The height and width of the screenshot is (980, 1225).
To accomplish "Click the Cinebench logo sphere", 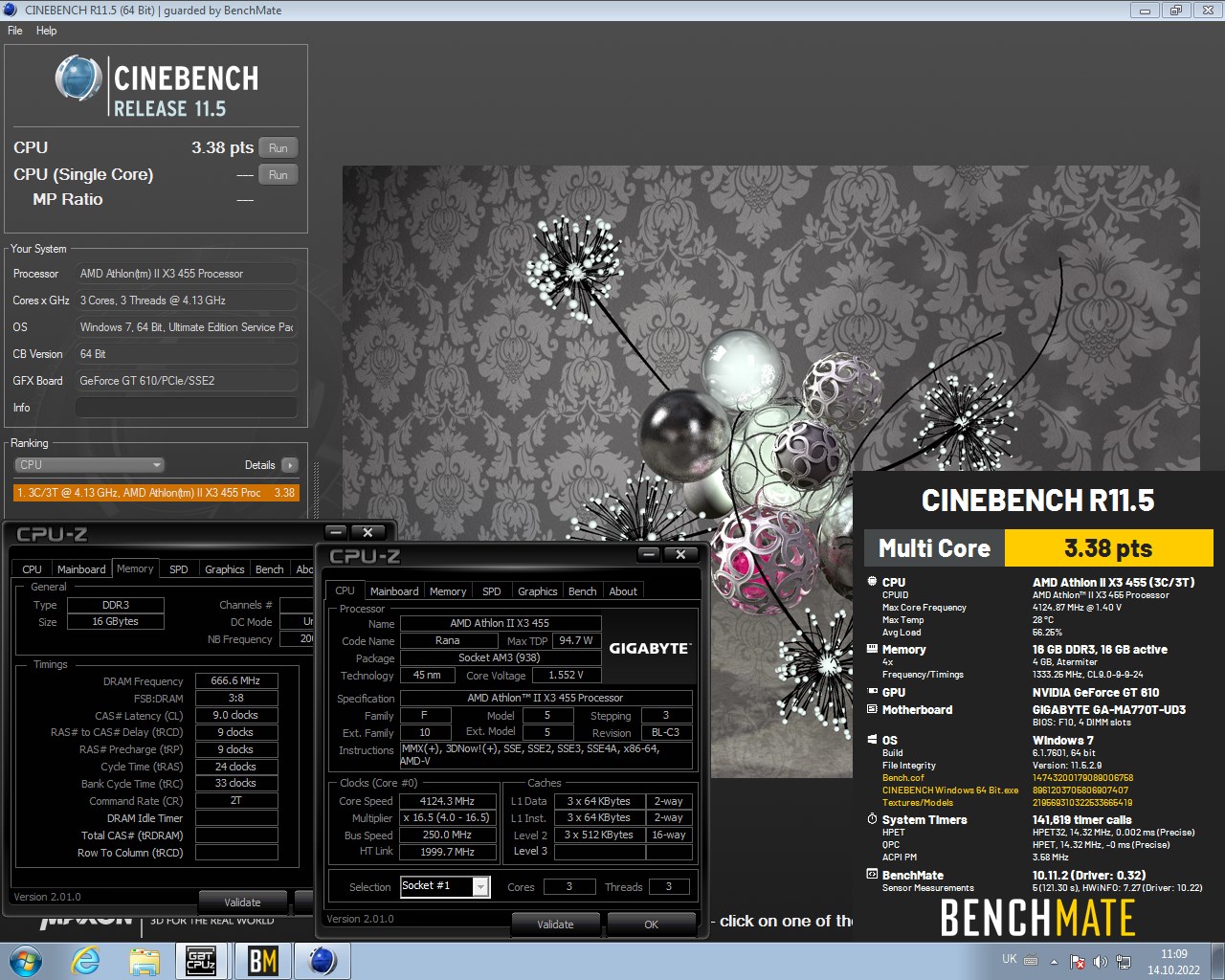I will 78,78.
